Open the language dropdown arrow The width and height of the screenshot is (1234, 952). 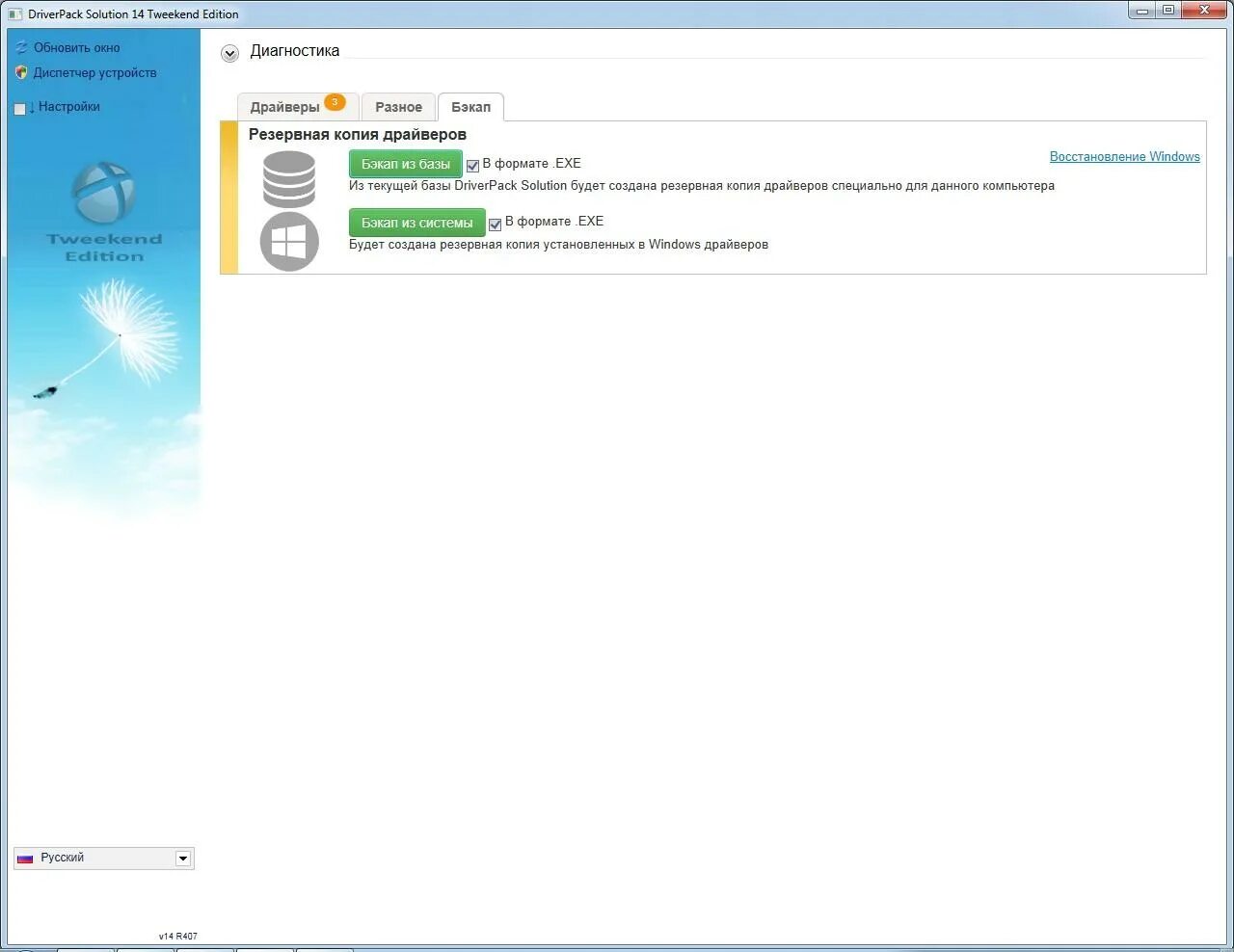point(183,858)
